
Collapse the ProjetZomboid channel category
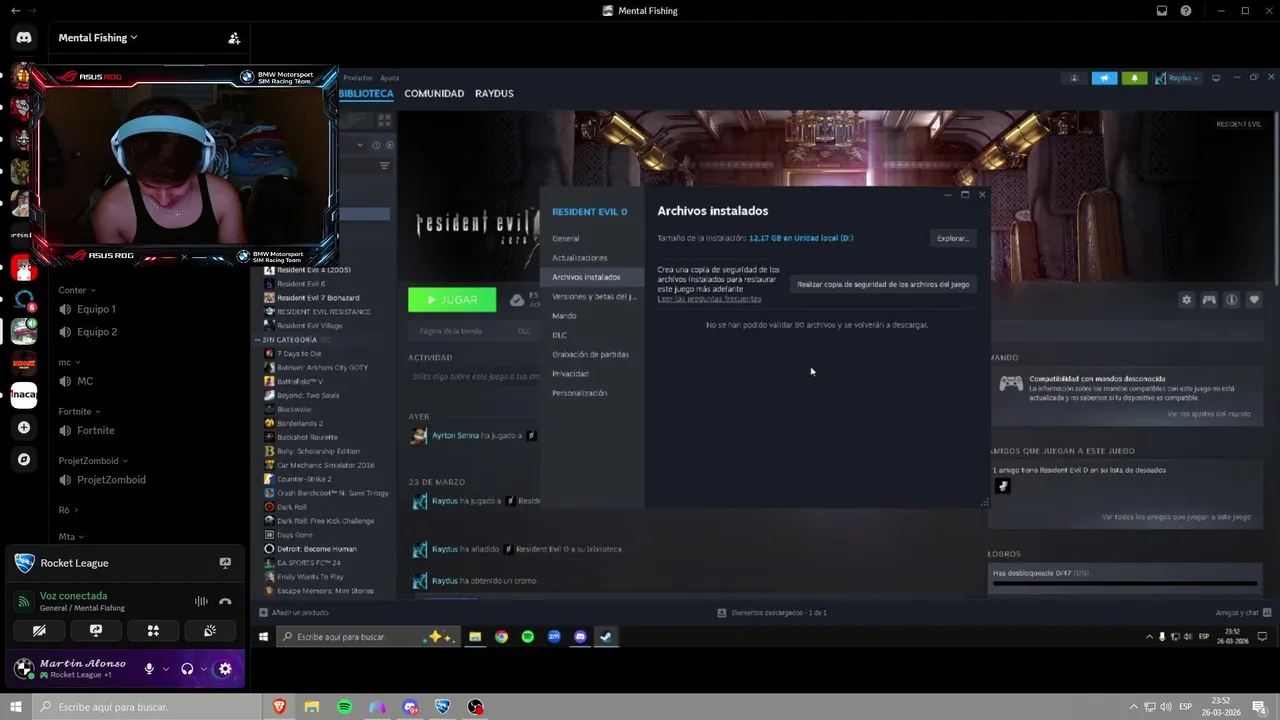tap(93, 461)
